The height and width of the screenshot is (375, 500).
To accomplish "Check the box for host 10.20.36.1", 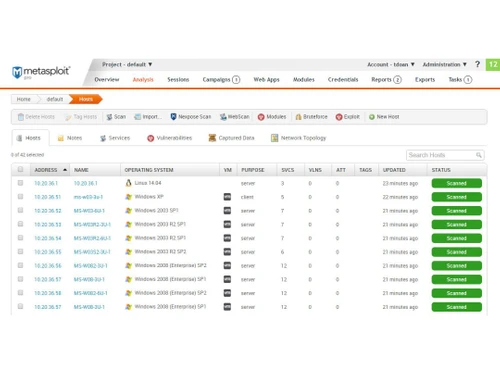I will point(20,183).
